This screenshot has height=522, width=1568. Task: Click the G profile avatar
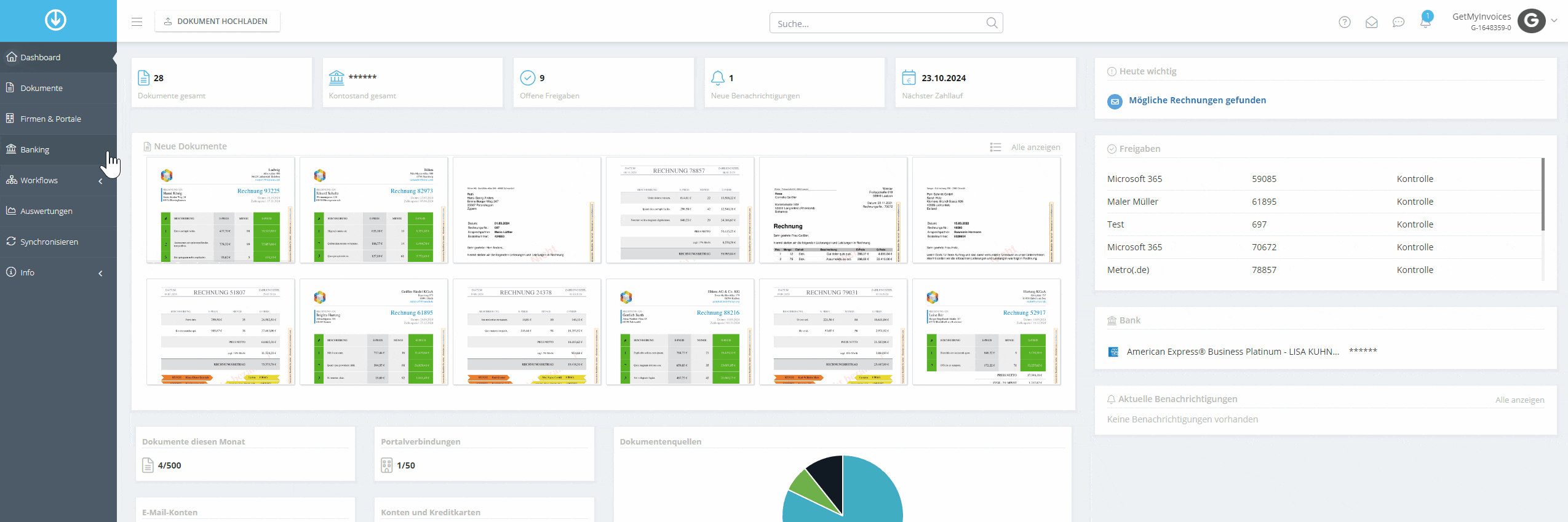(1531, 21)
